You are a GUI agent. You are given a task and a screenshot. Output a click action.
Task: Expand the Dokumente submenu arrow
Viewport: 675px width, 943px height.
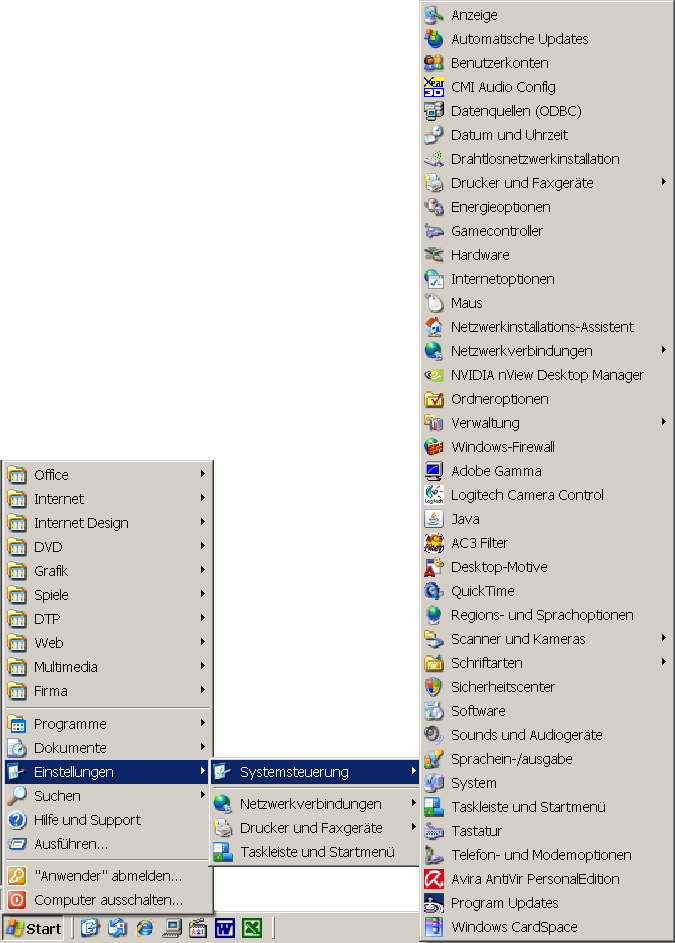[203, 747]
